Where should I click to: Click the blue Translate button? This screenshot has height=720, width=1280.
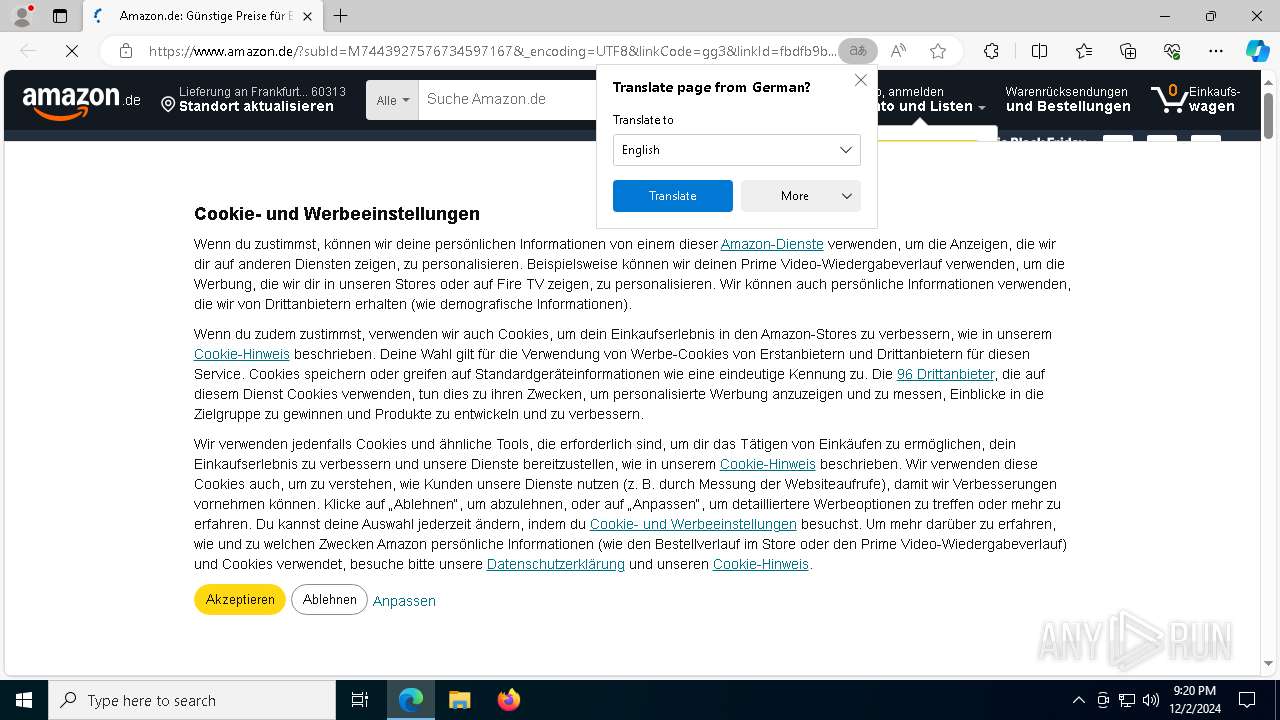[672, 196]
